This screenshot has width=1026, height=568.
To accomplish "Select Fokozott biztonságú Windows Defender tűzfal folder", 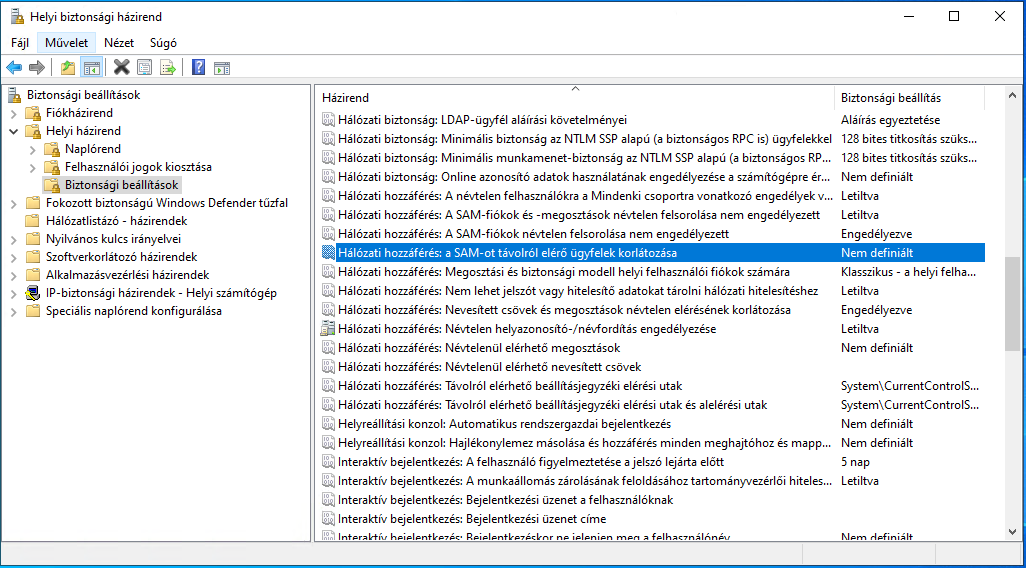I will coord(166,203).
